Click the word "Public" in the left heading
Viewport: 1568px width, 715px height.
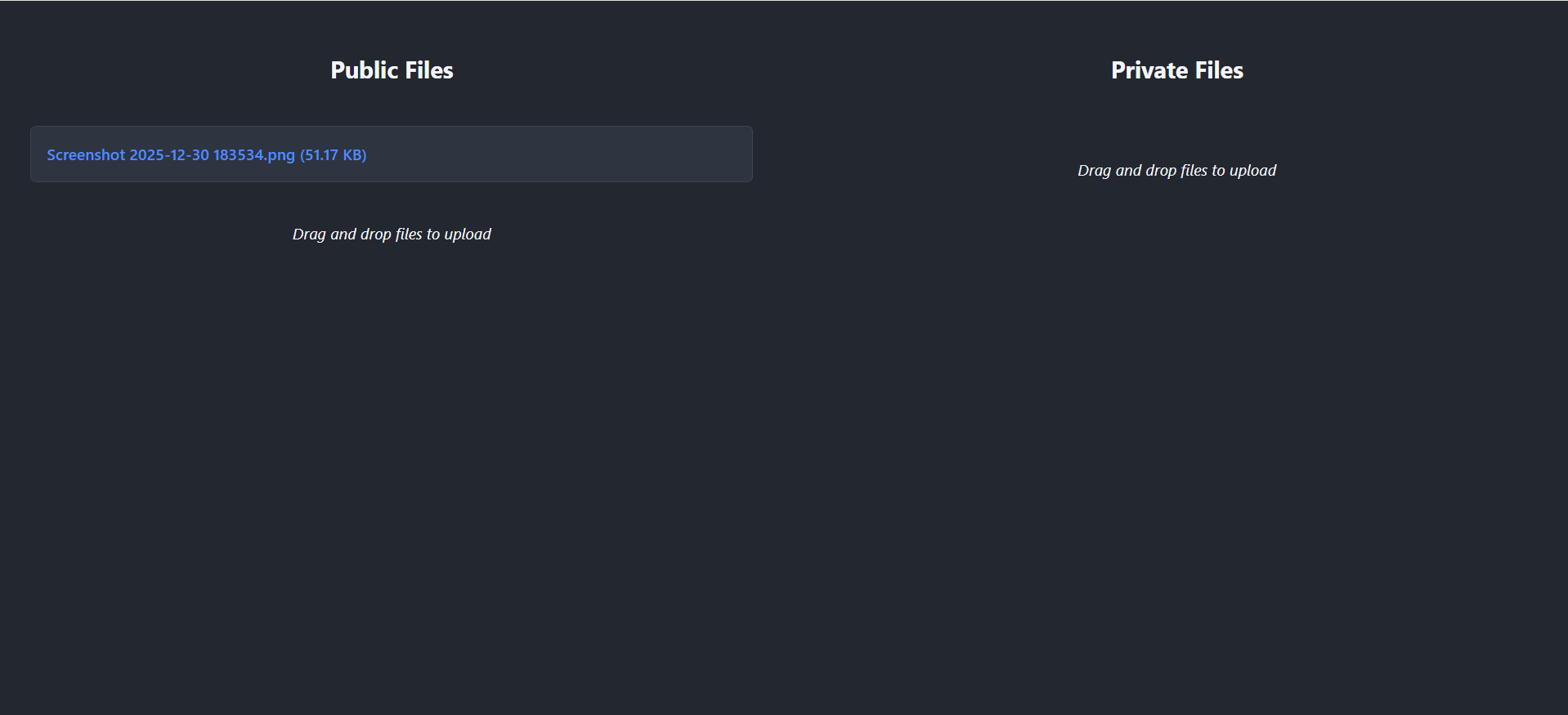click(364, 70)
